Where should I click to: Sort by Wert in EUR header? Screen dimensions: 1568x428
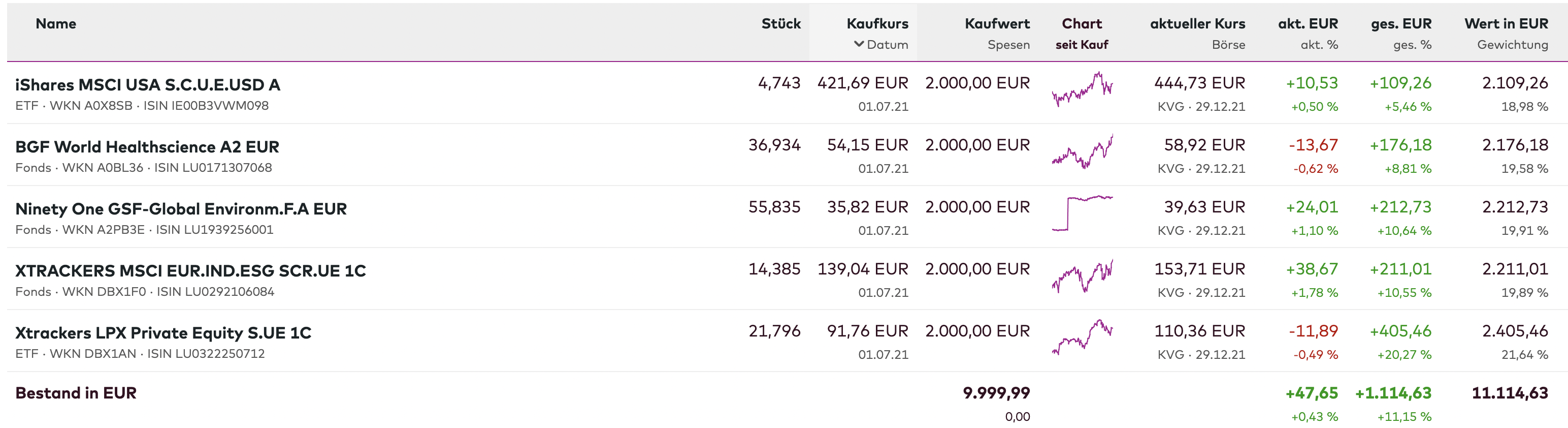[x=1506, y=24]
